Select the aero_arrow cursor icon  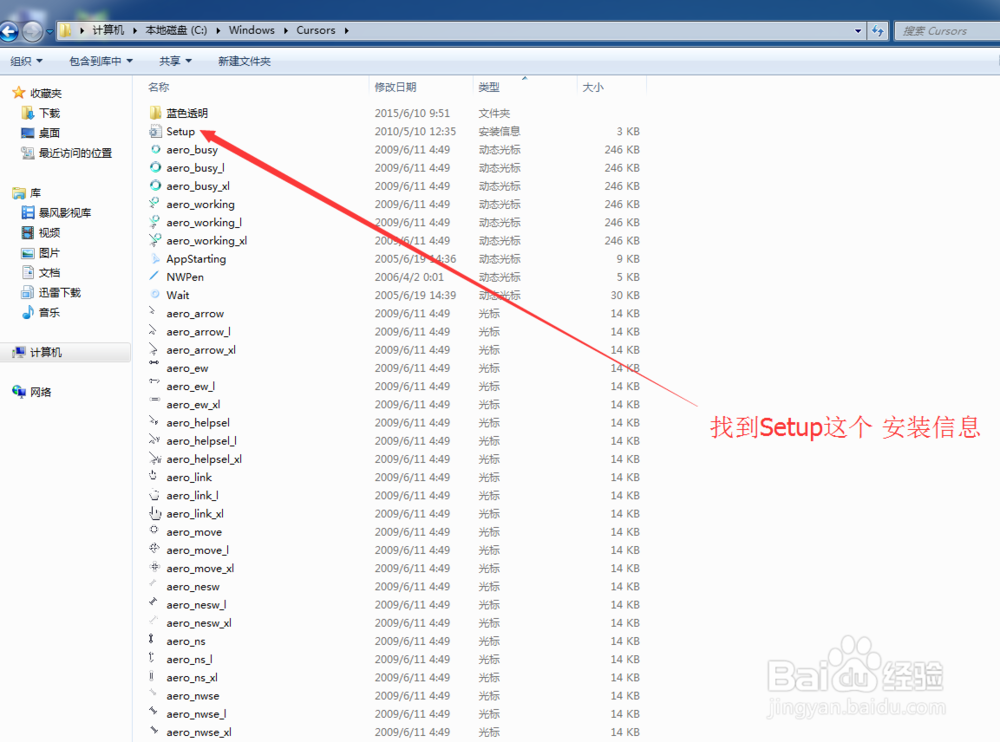tap(152, 311)
